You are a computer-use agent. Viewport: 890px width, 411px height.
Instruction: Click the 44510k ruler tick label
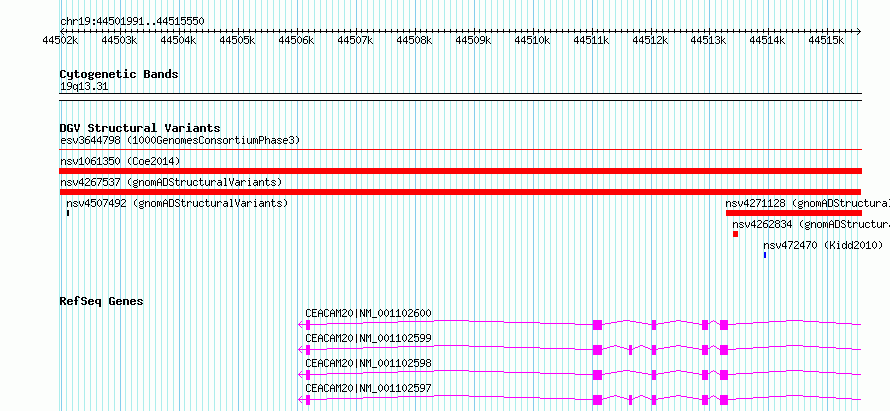coord(532,41)
